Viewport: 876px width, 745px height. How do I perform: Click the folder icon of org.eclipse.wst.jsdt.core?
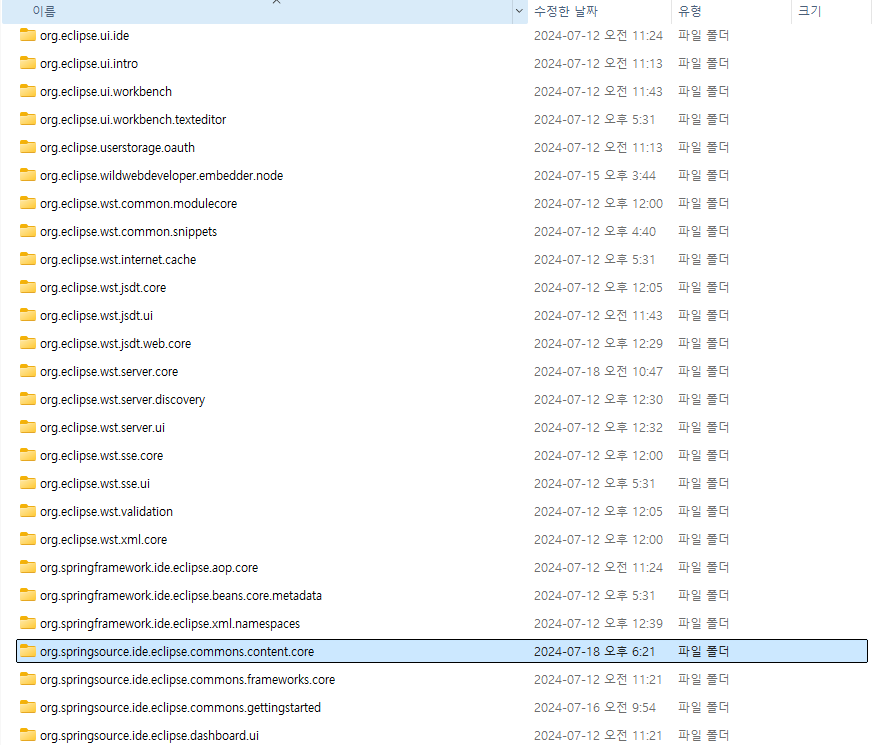(x=28, y=287)
